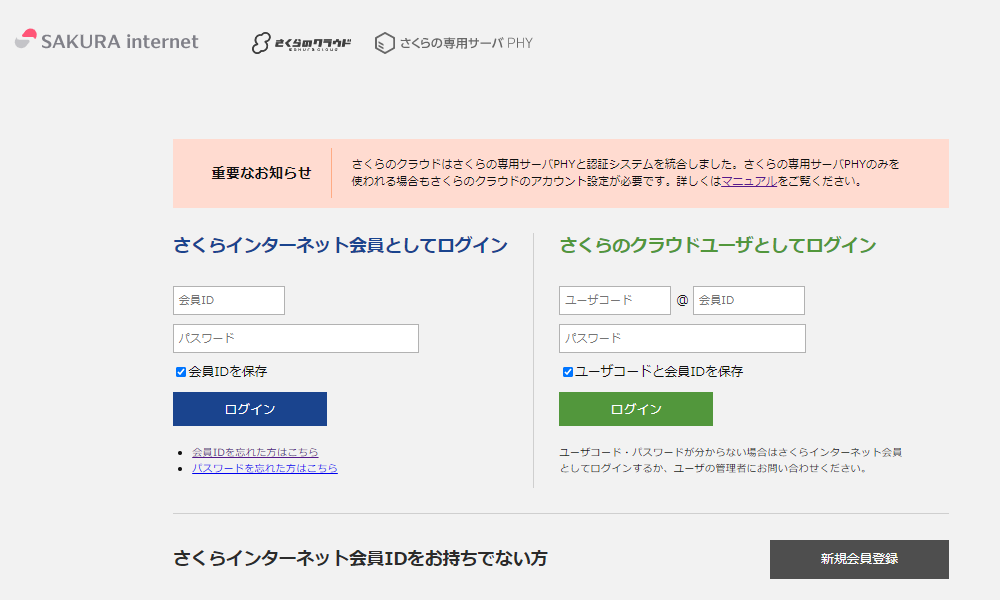Focus the cloud user パスワード field
Image resolution: width=1000 pixels, height=600 pixels.
[682, 339]
